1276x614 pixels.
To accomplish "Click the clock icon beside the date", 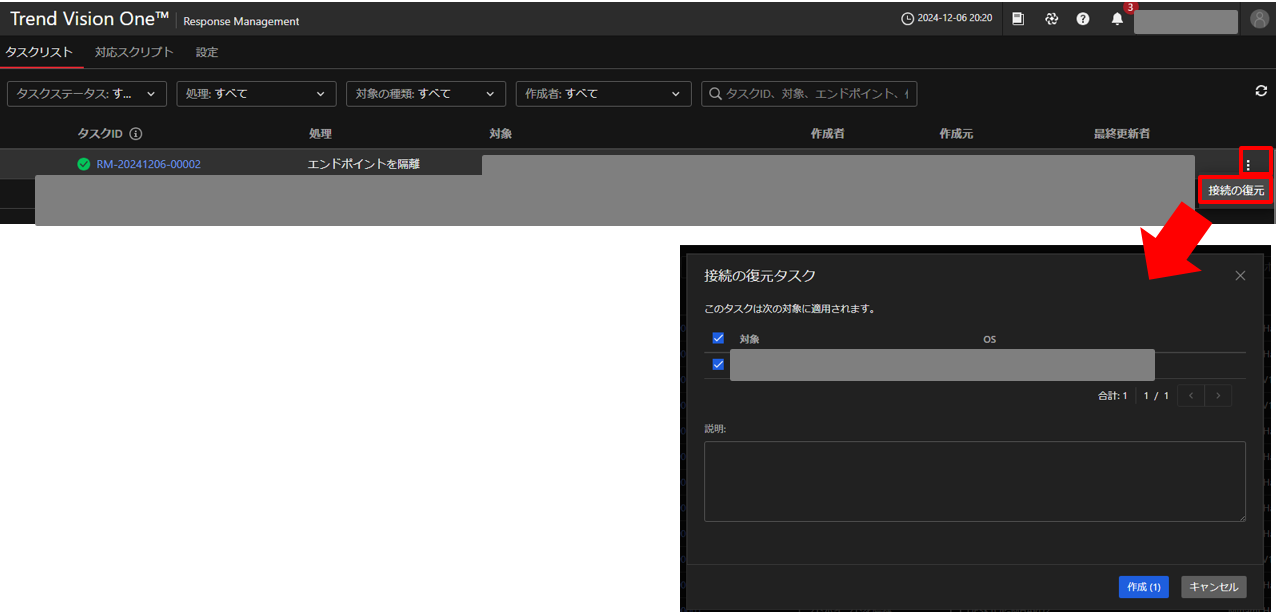I will [x=908, y=19].
